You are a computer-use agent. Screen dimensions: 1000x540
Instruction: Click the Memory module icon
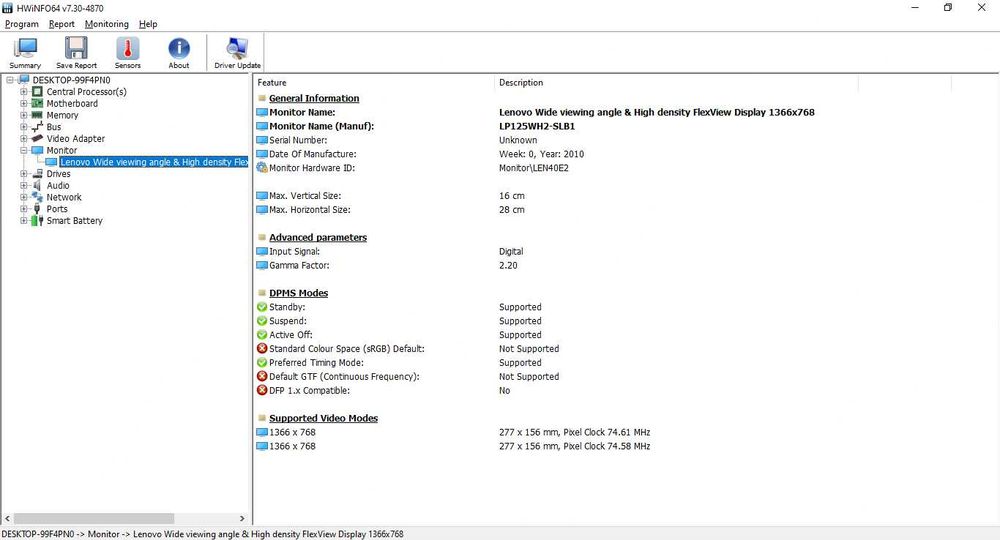click(37, 115)
